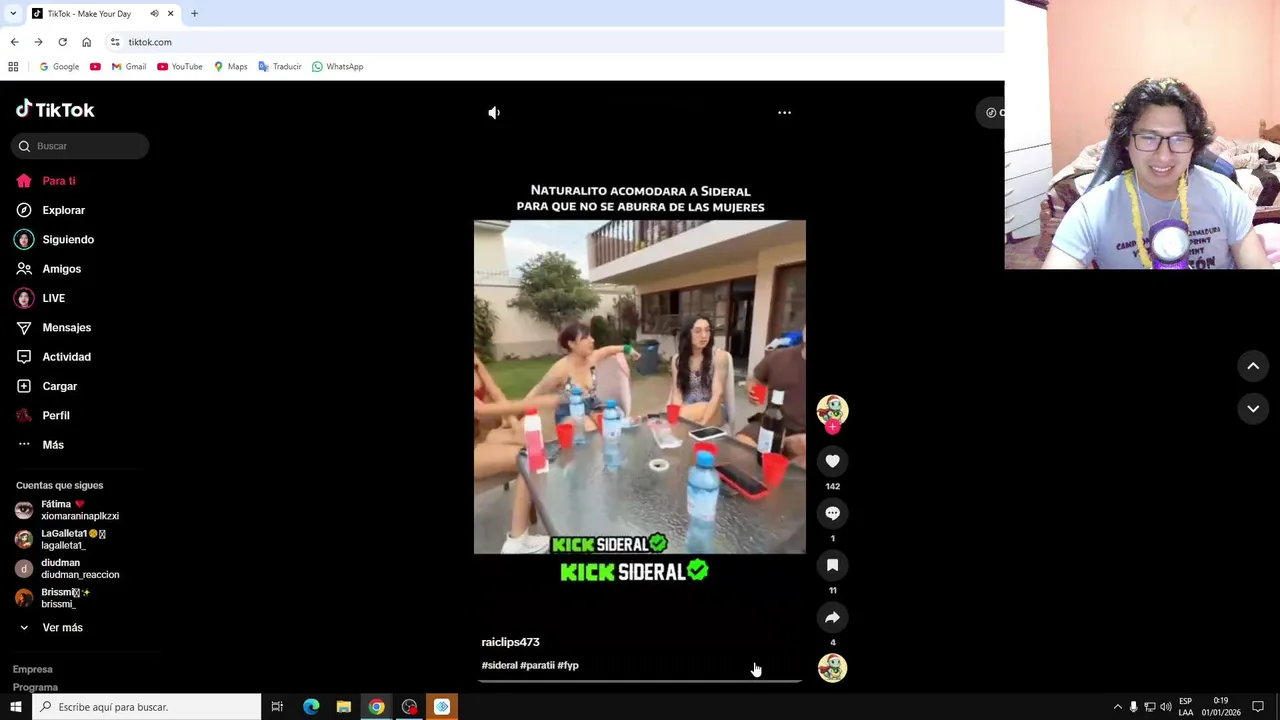The height and width of the screenshot is (720, 1280).
Task: Open Empresa footer link
Action: [x=33, y=669]
